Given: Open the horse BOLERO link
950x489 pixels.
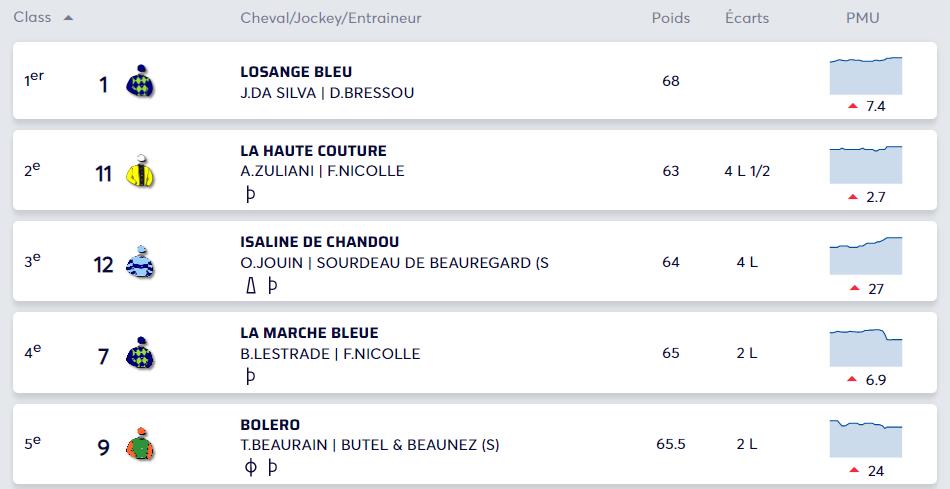Looking at the screenshot, I should pos(270,425).
